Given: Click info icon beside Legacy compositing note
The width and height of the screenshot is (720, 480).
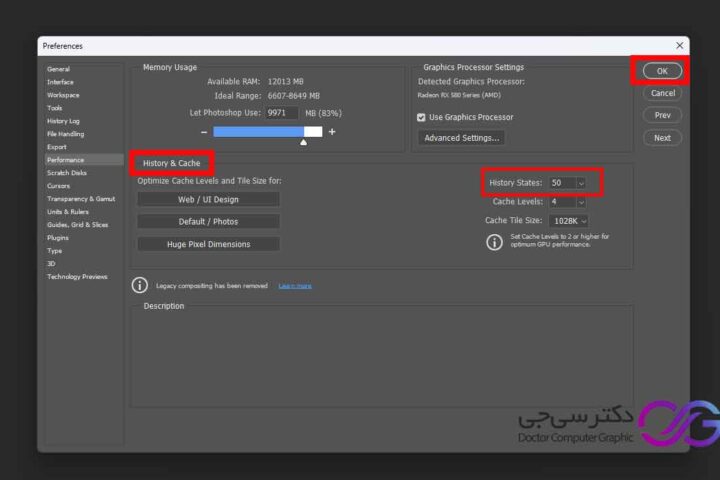Looking at the screenshot, I should tap(140, 285).
